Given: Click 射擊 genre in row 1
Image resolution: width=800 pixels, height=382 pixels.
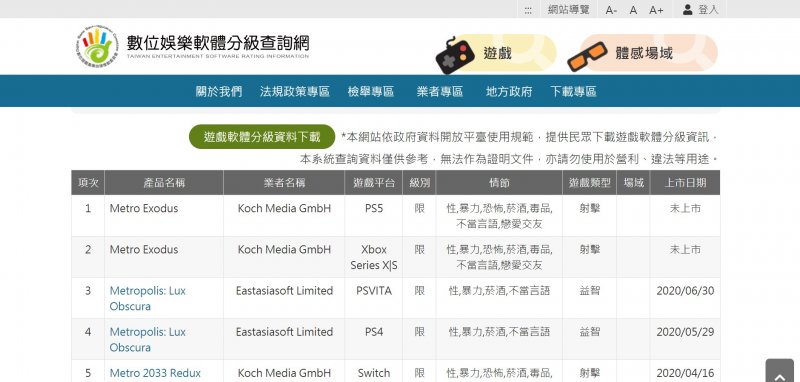Looking at the screenshot, I should coord(589,208).
